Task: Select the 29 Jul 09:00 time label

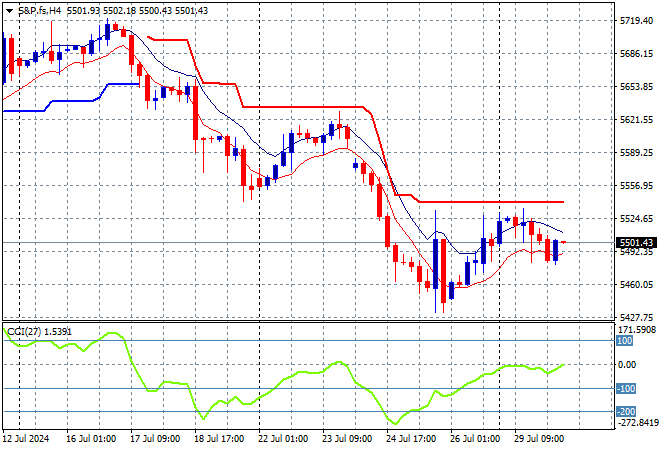Action: [539, 439]
